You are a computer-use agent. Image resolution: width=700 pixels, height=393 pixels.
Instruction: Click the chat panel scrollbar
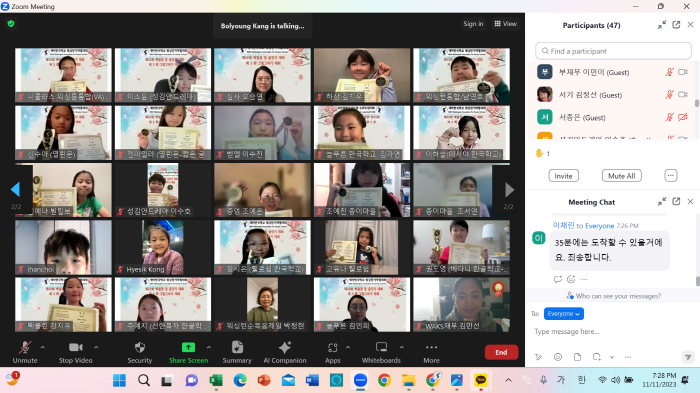click(697, 281)
